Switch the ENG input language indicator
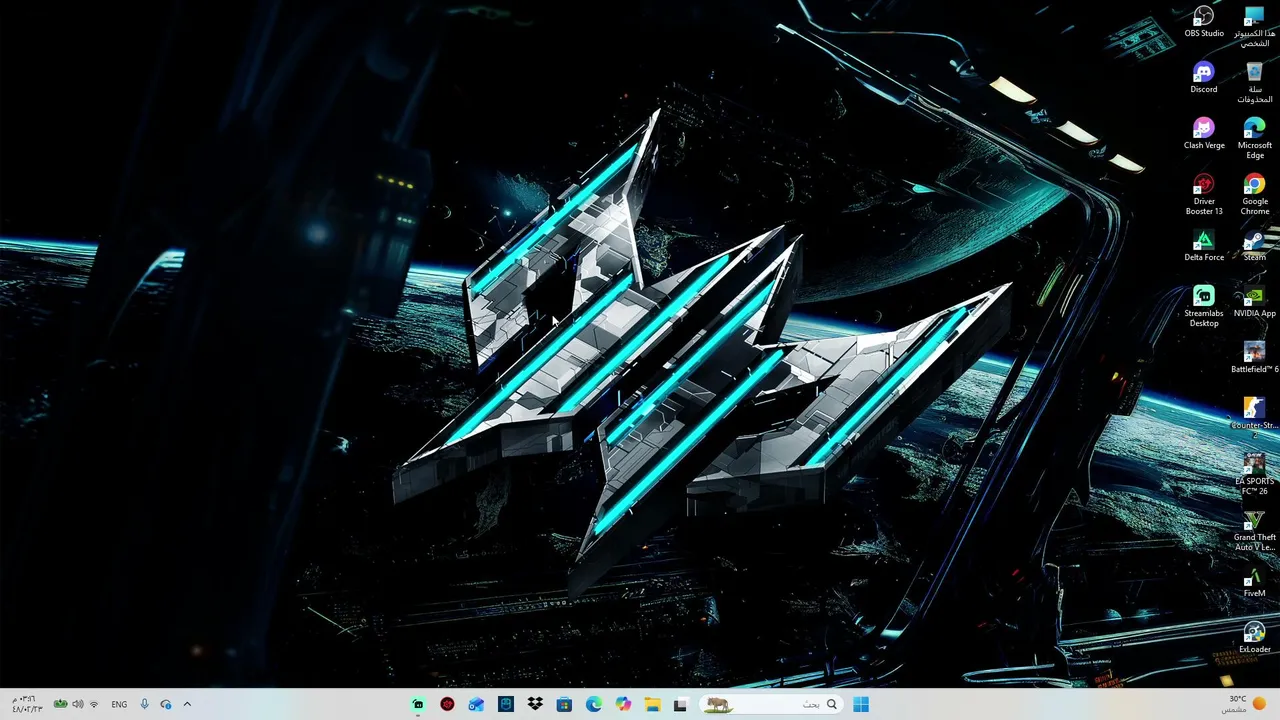The width and height of the screenshot is (1280, 720). point(119,704)
